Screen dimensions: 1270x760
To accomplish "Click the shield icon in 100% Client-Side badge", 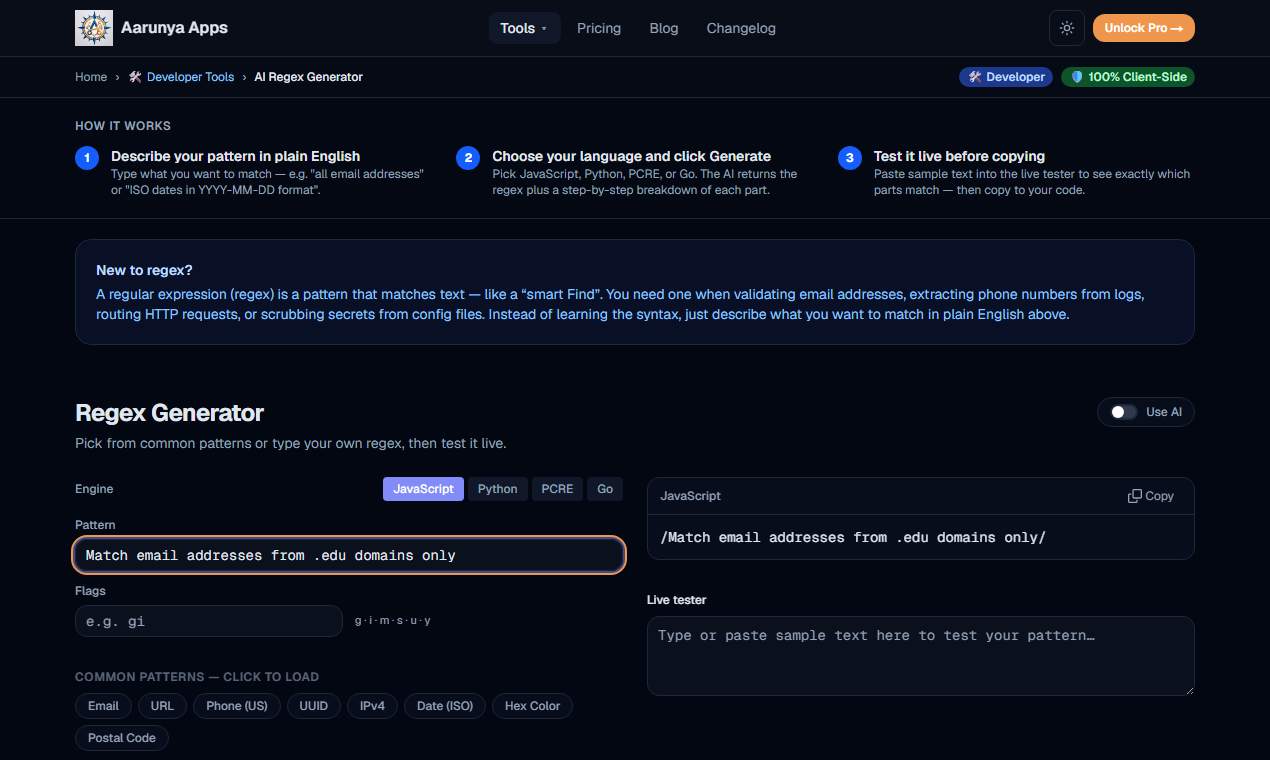I will click(1077, 77).
